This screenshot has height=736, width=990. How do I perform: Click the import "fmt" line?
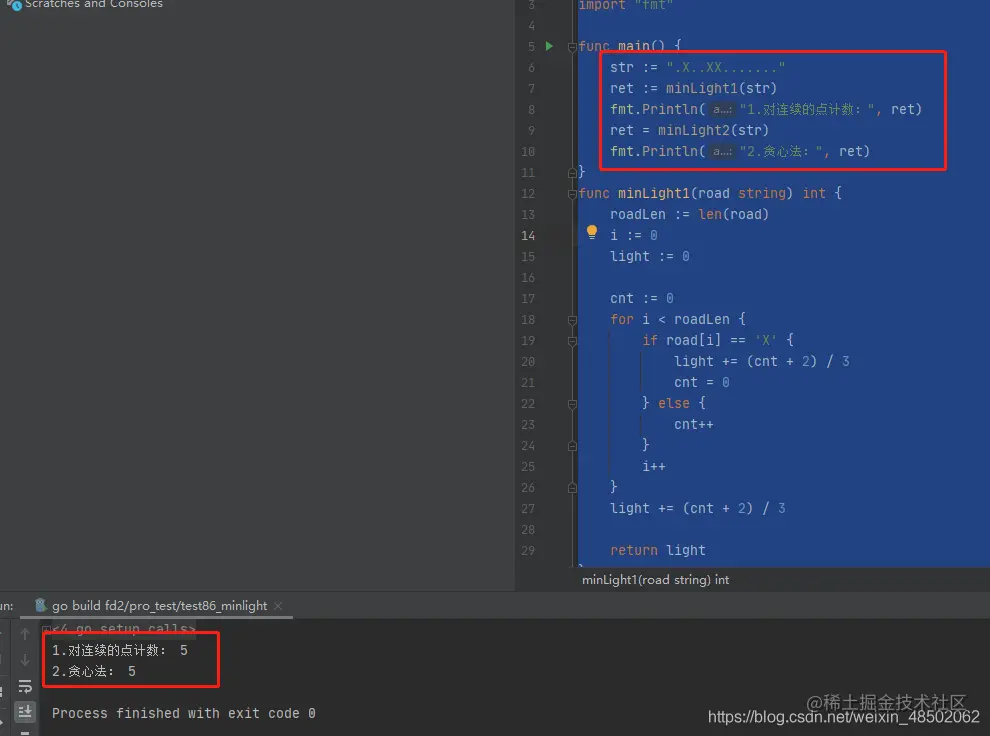tap(626, 5)
